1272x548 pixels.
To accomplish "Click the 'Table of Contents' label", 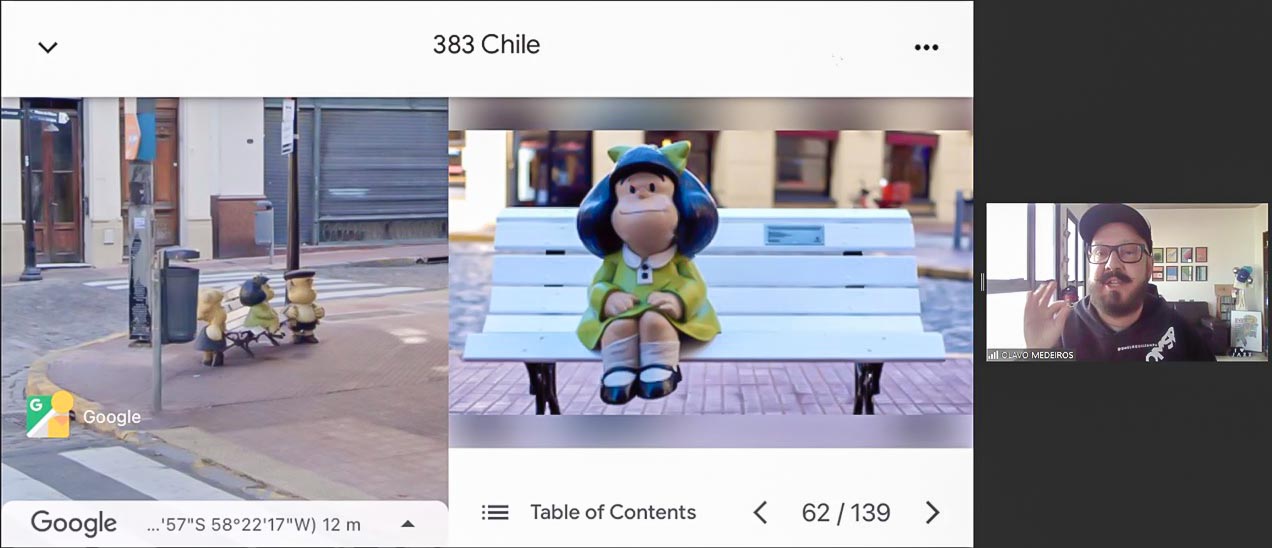I will 613,512.
